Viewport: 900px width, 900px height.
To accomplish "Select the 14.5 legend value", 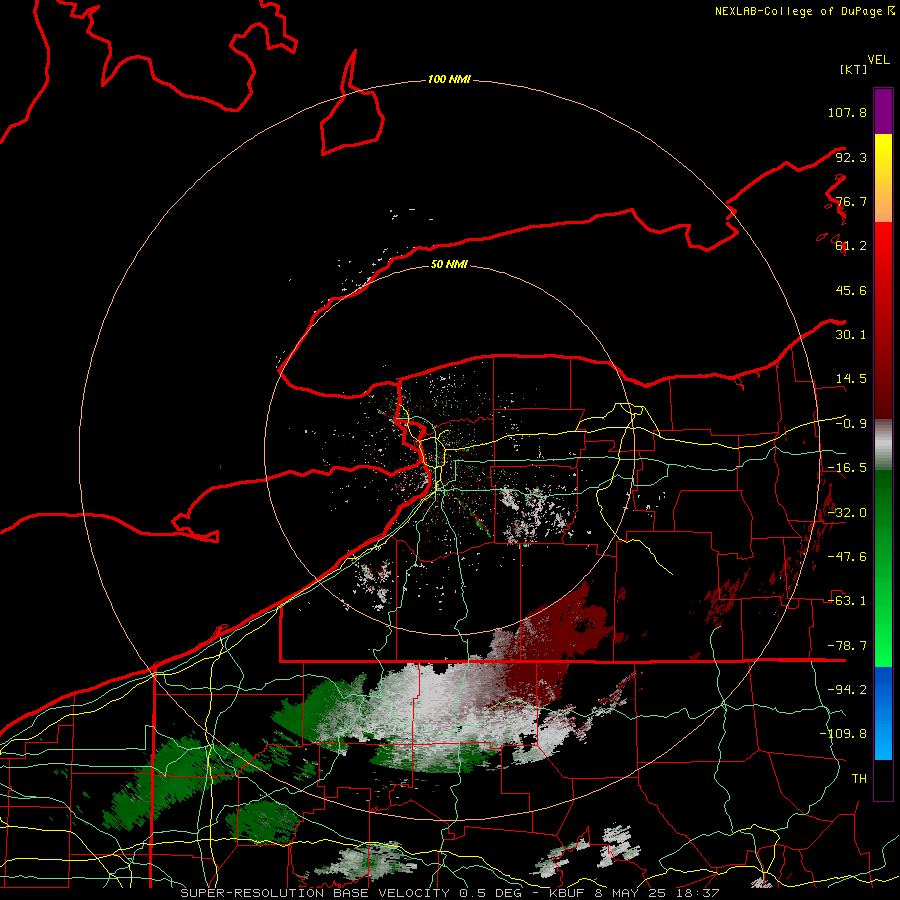I will [x=851, y=379].
